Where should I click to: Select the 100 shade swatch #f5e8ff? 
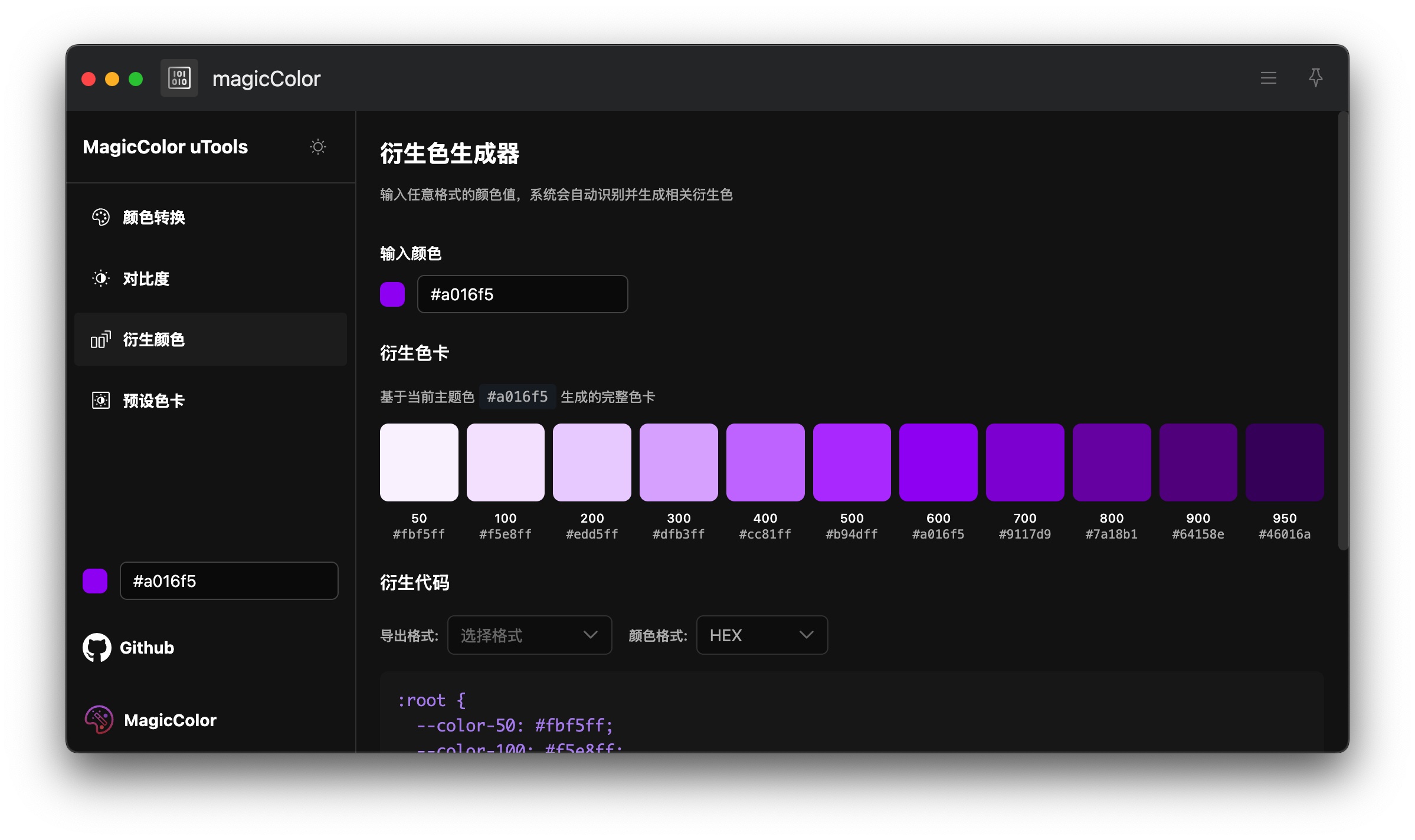pos(506,462)
